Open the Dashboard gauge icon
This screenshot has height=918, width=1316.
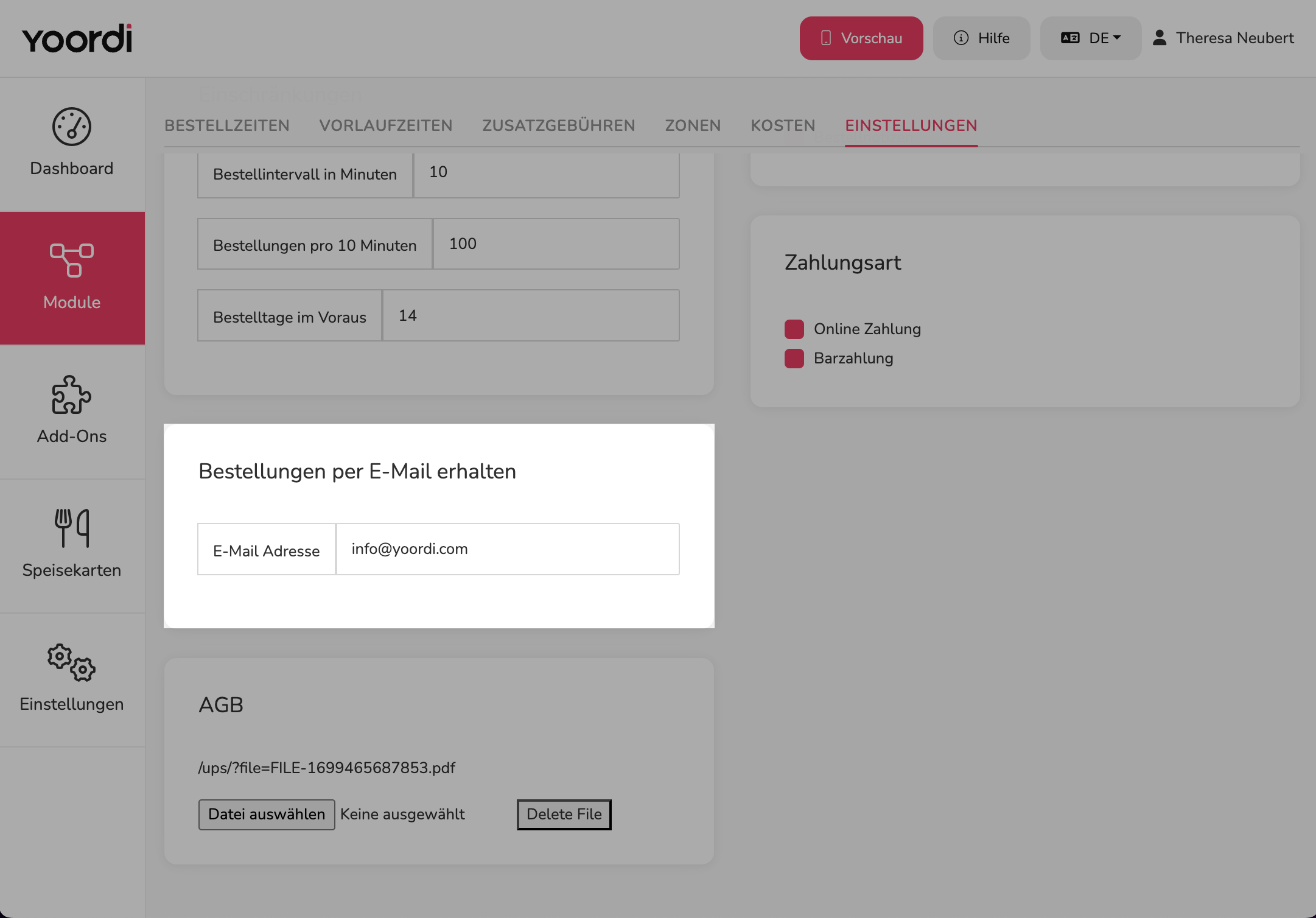click(72, 127)
